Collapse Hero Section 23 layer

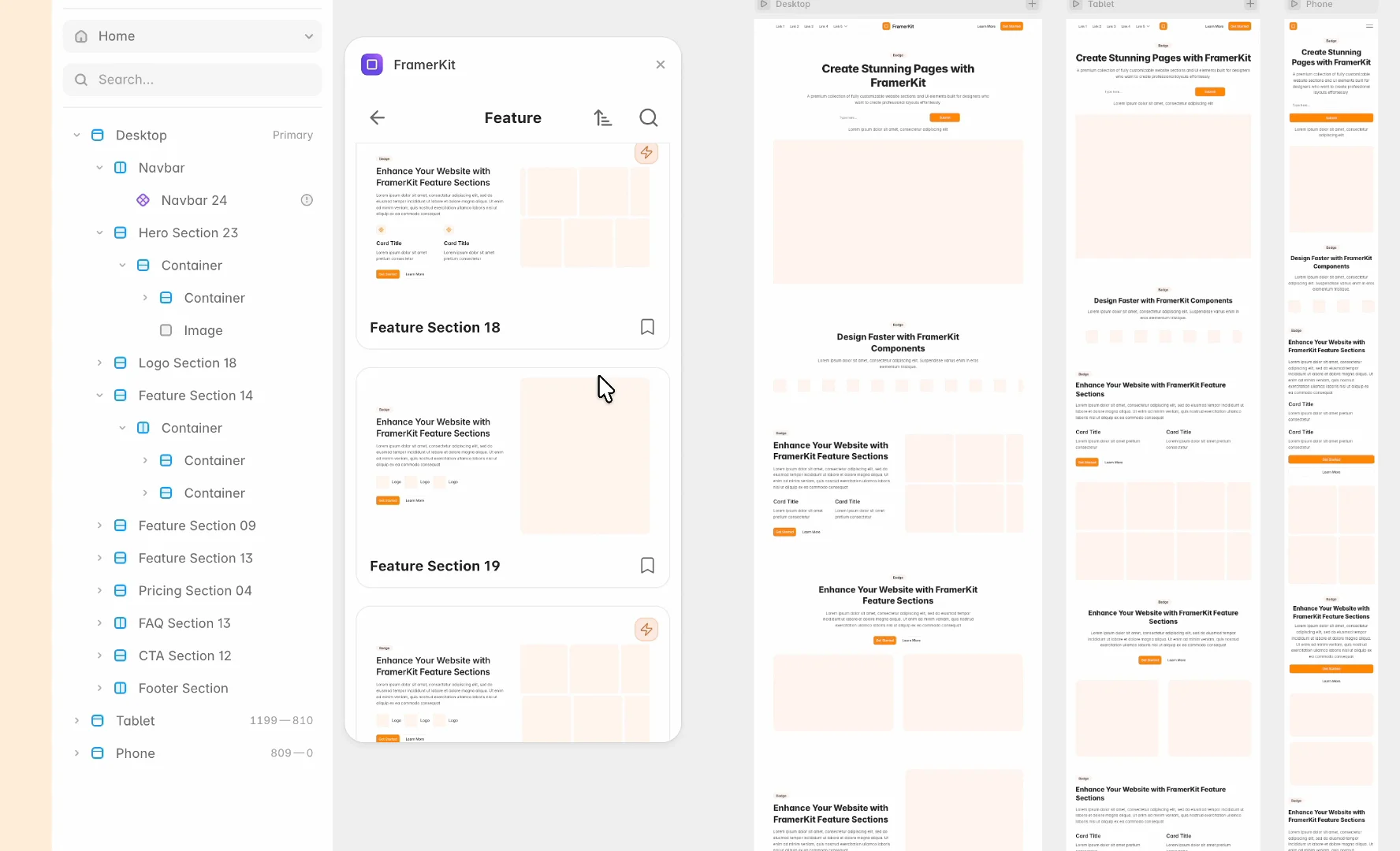(99, 233)
